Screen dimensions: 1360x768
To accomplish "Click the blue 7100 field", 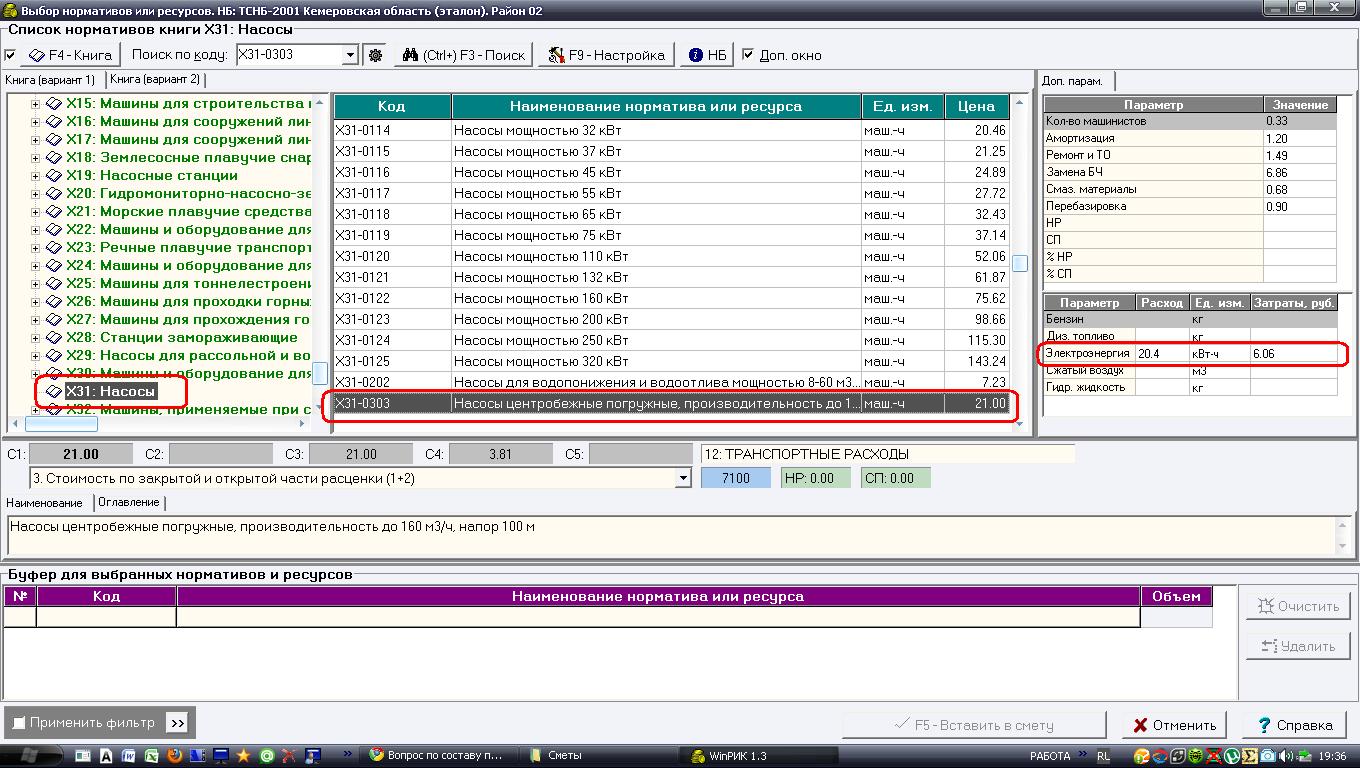I will (736, 479).
